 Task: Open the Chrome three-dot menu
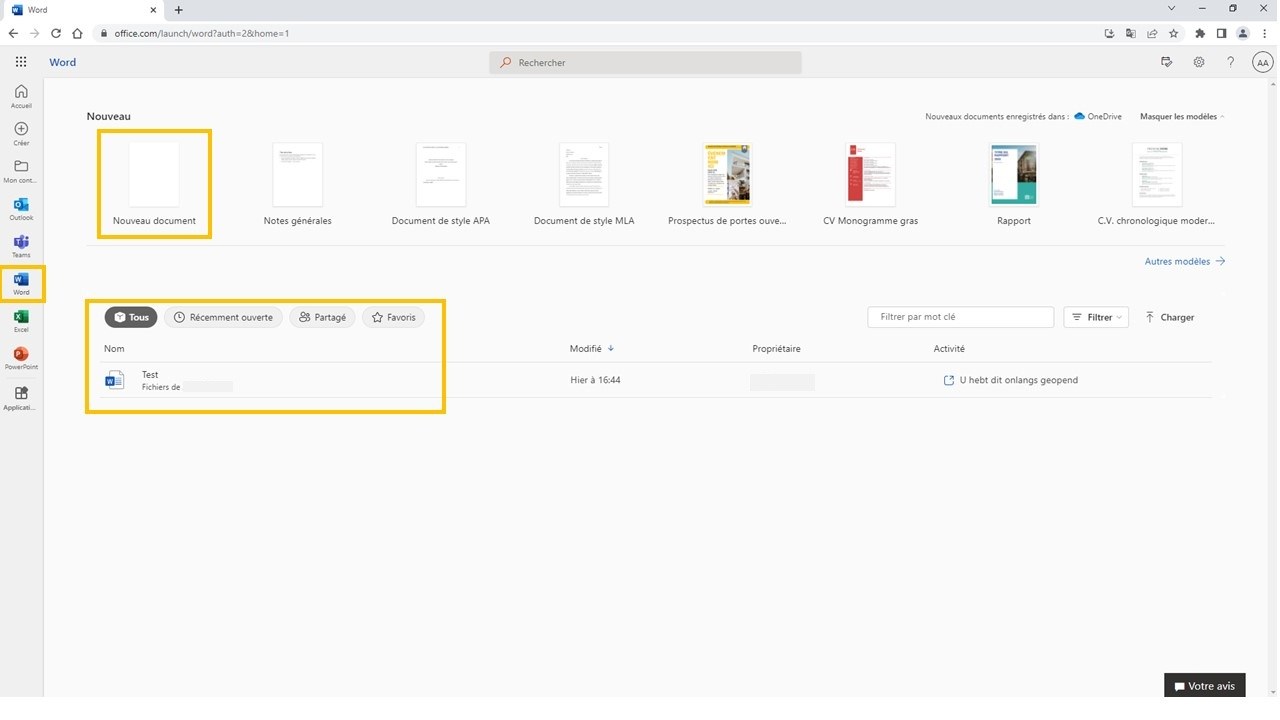pyautogui.click(x=1264, y=33)
